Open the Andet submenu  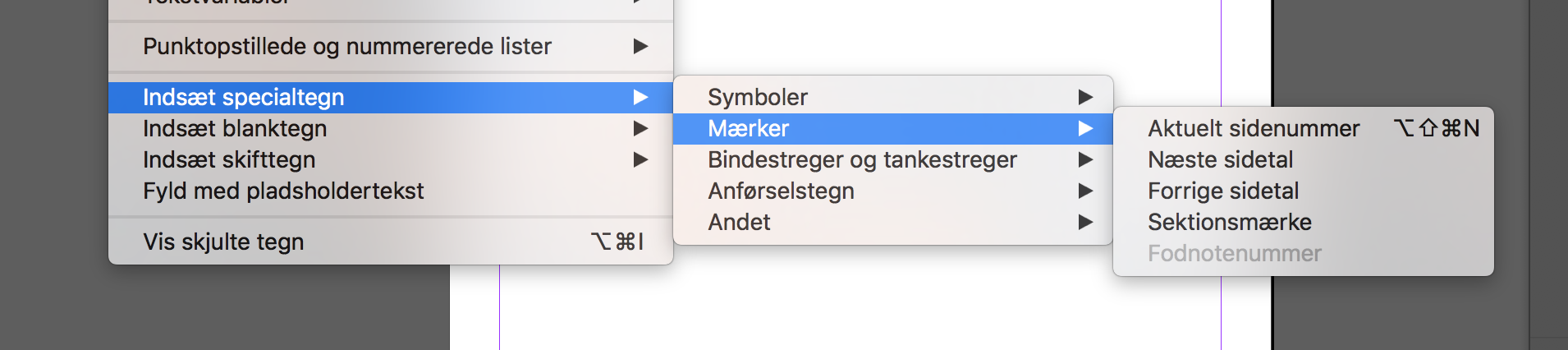click(739, 223)
